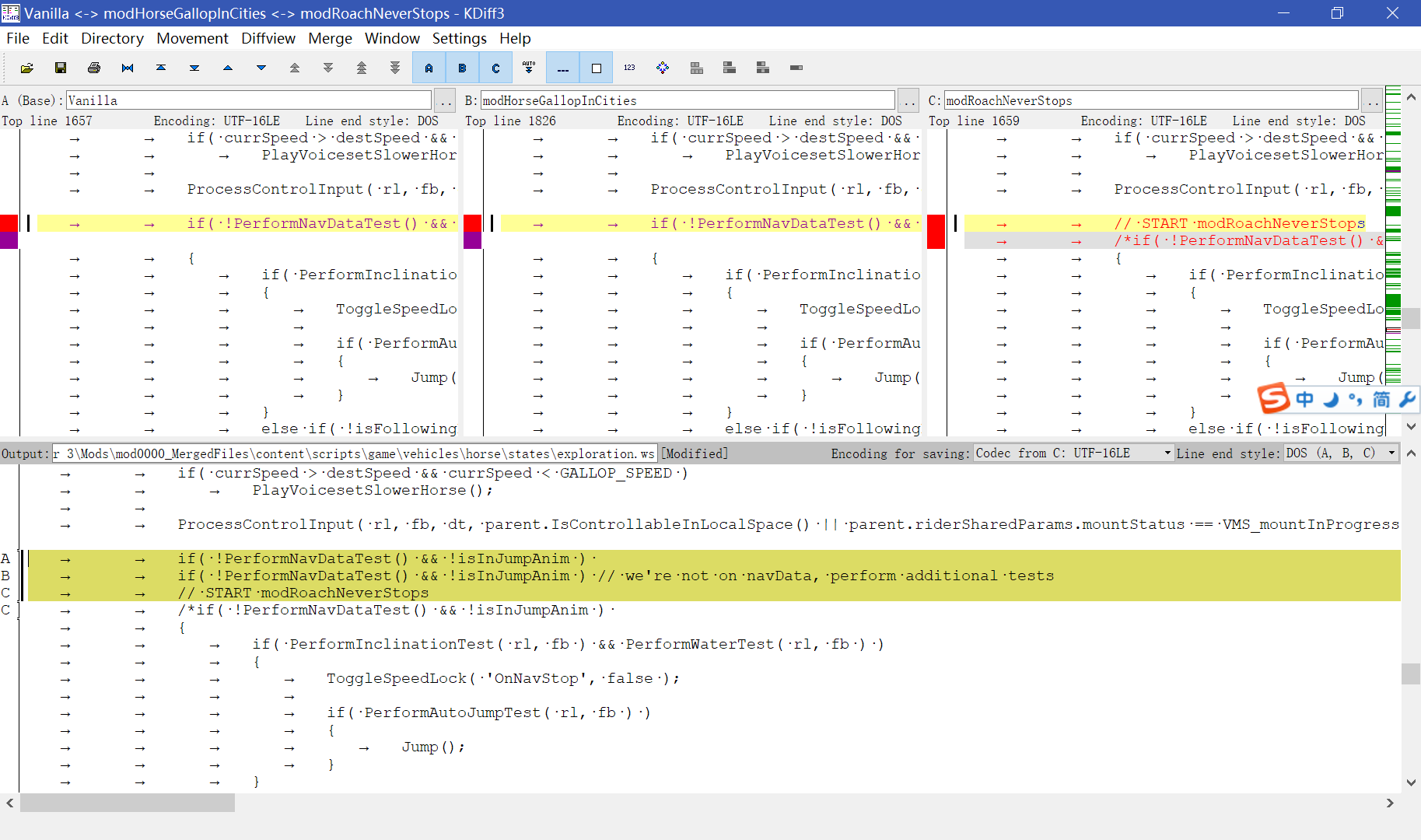Toggle show space and tab characters

click(x=562, y=68)
